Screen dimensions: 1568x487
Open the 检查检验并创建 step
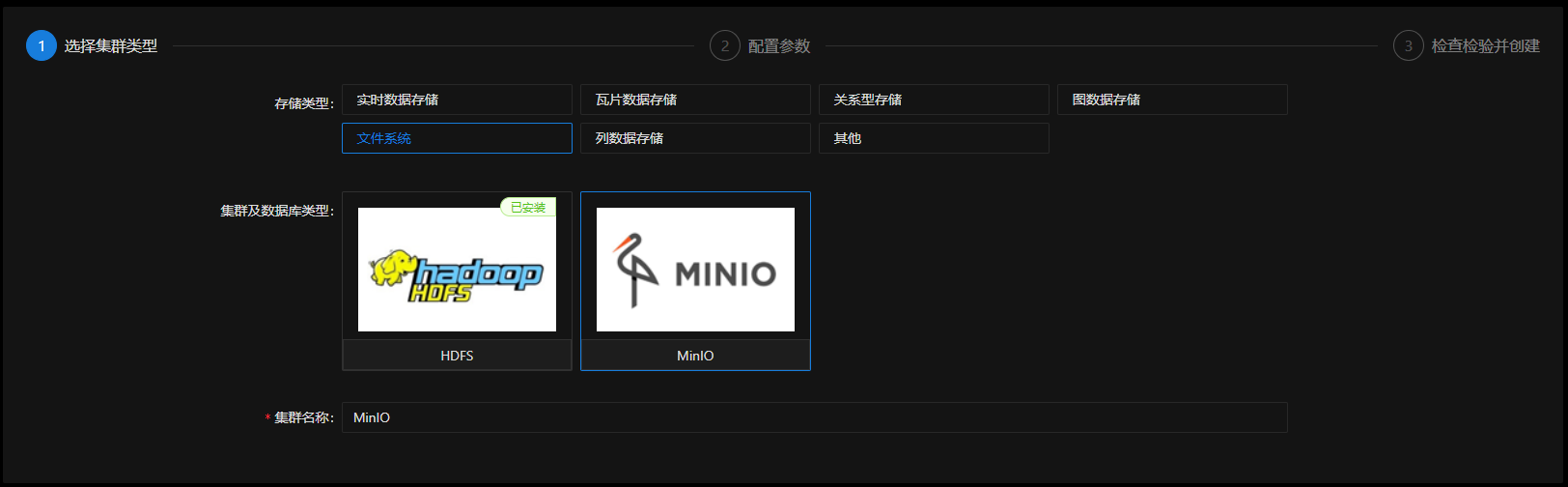(x=1486, y=45)
